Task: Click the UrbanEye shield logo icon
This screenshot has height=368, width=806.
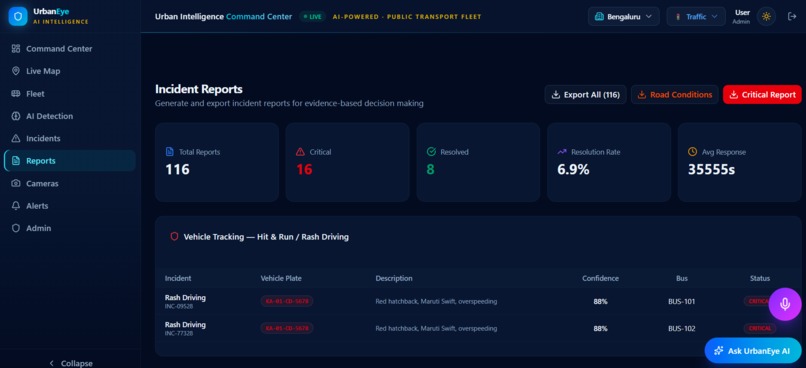Action: coord(18,16)
